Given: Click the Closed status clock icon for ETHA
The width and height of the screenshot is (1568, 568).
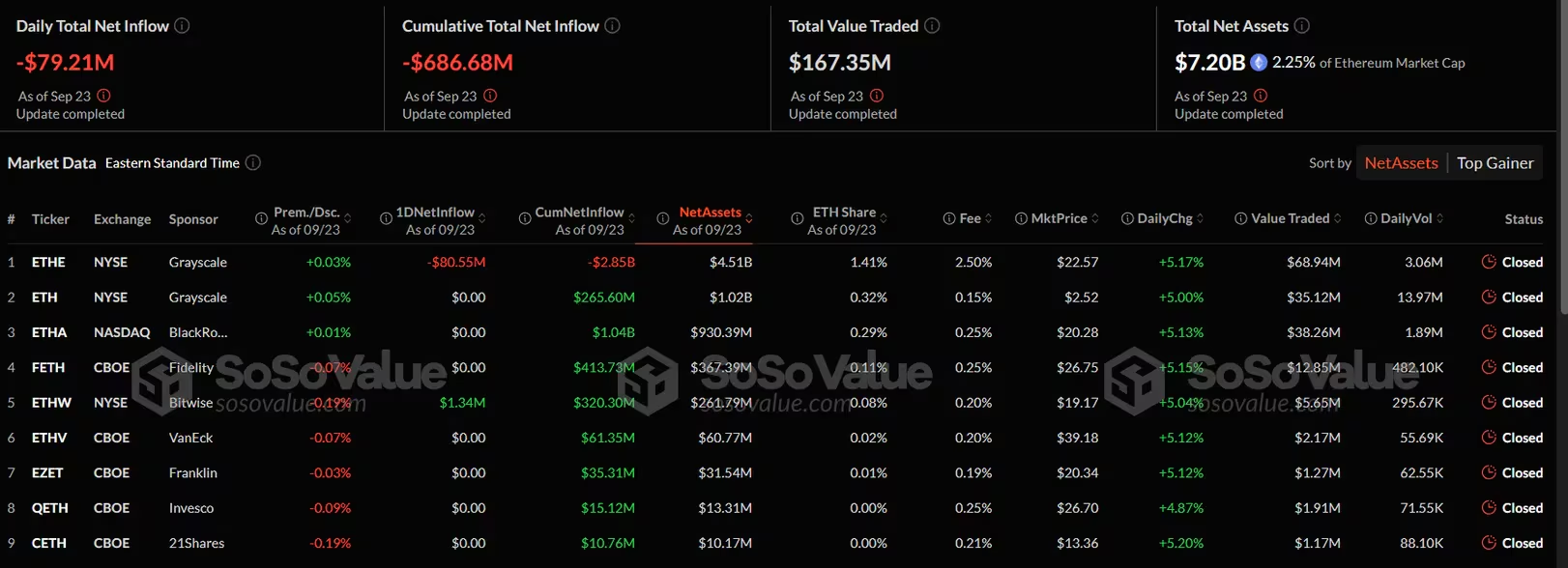Looking at the screenshot, I should tap(1489, 332).
